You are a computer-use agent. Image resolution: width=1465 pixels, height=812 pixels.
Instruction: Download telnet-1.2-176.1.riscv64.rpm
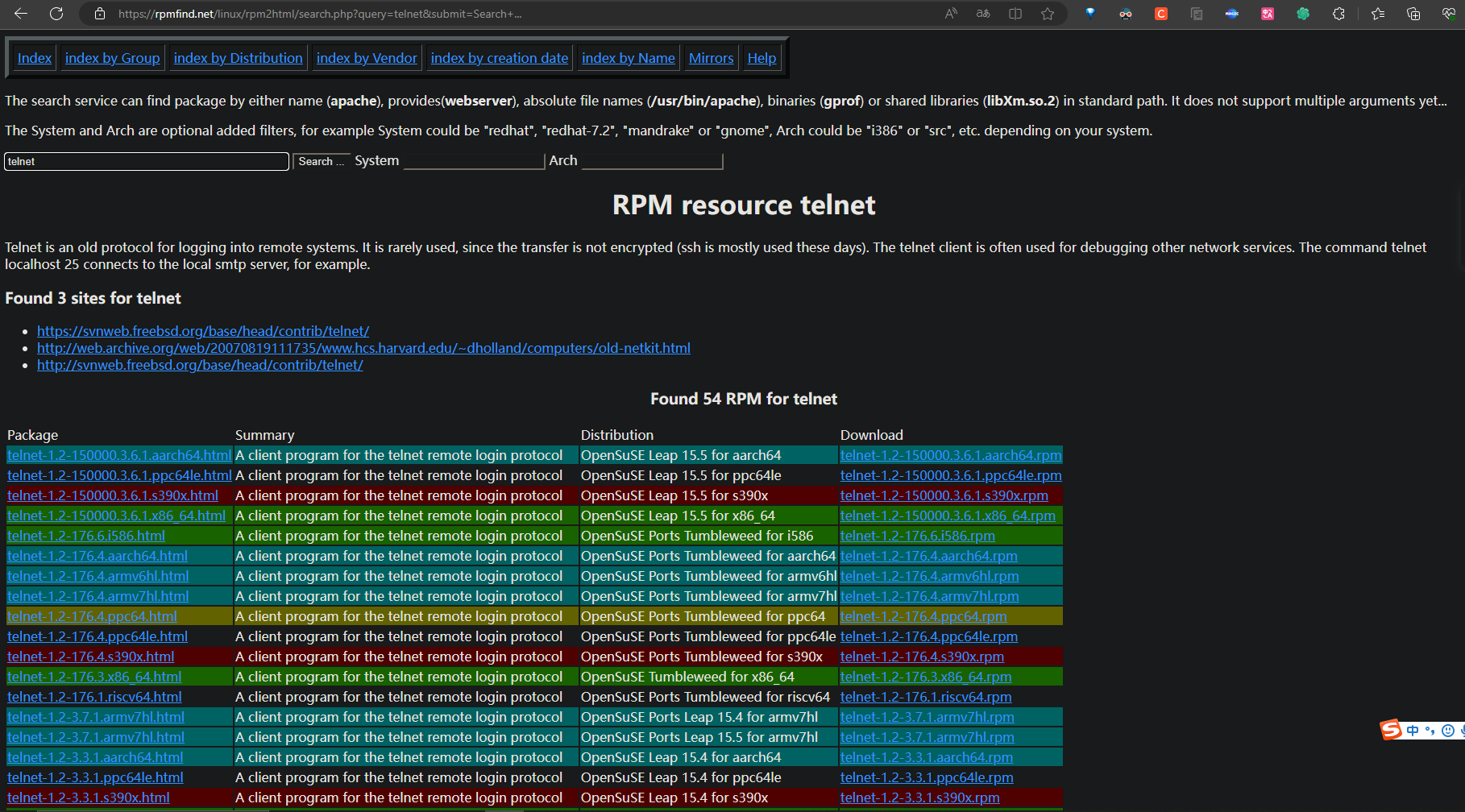click(926, 697)
